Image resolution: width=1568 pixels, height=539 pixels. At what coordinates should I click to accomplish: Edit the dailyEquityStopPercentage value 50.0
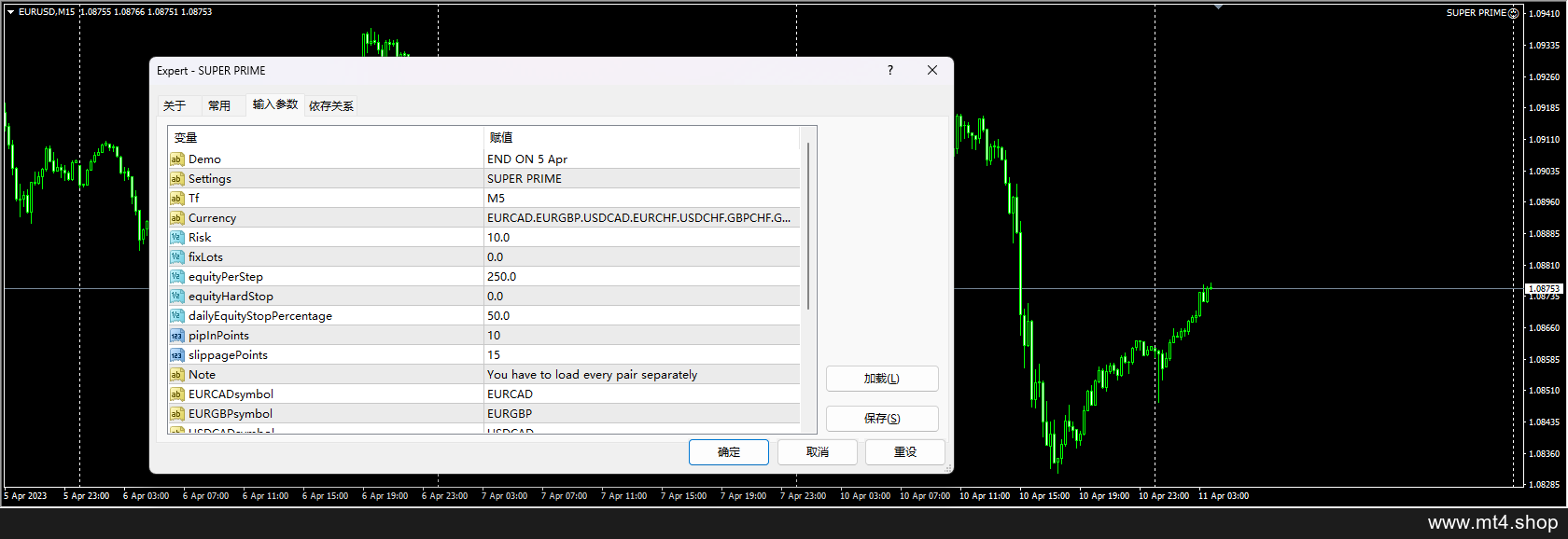click(642, 316)
